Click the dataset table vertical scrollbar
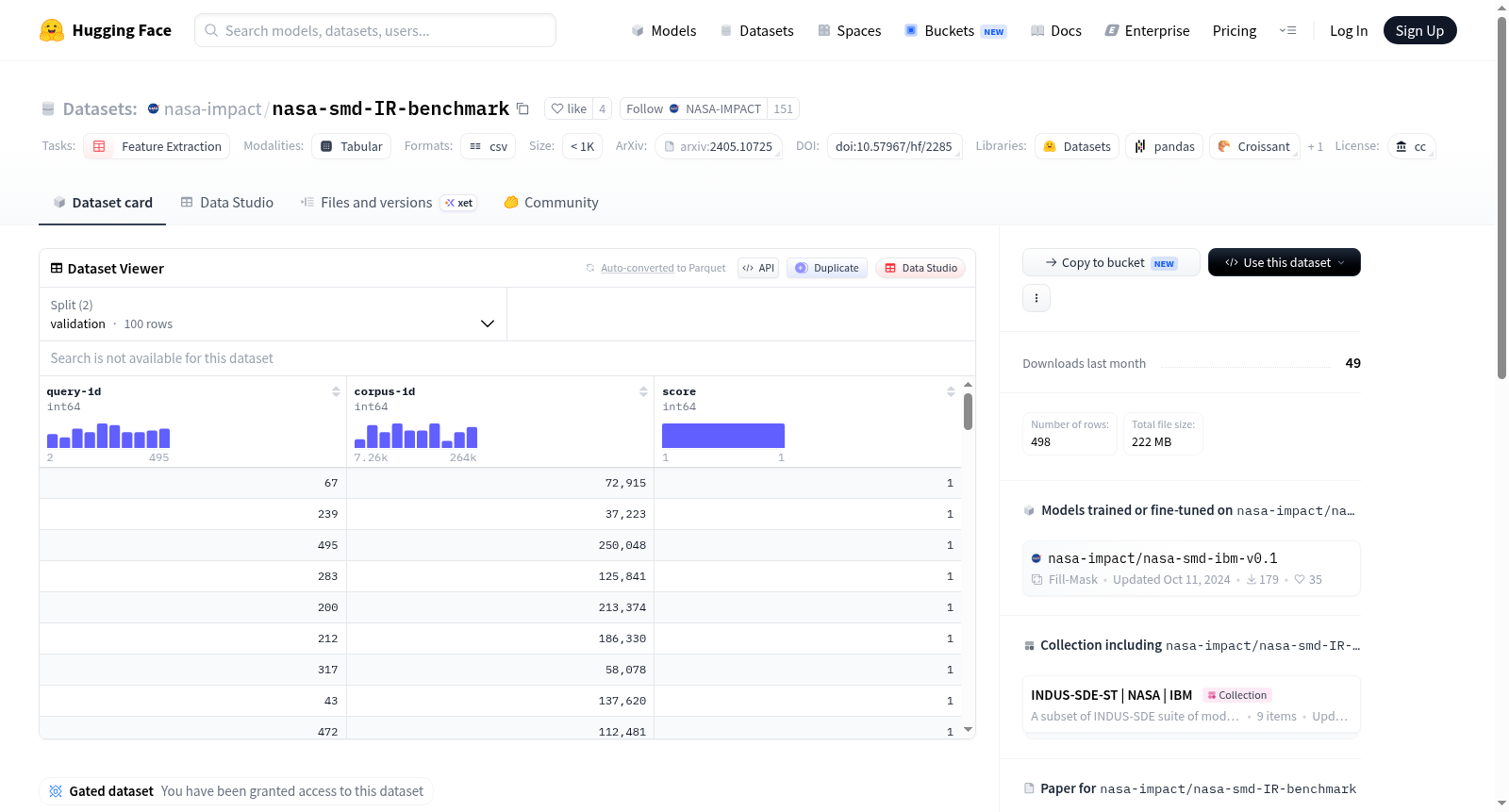Viewport: 1509px width, 812px height. [x=968, y=411]
